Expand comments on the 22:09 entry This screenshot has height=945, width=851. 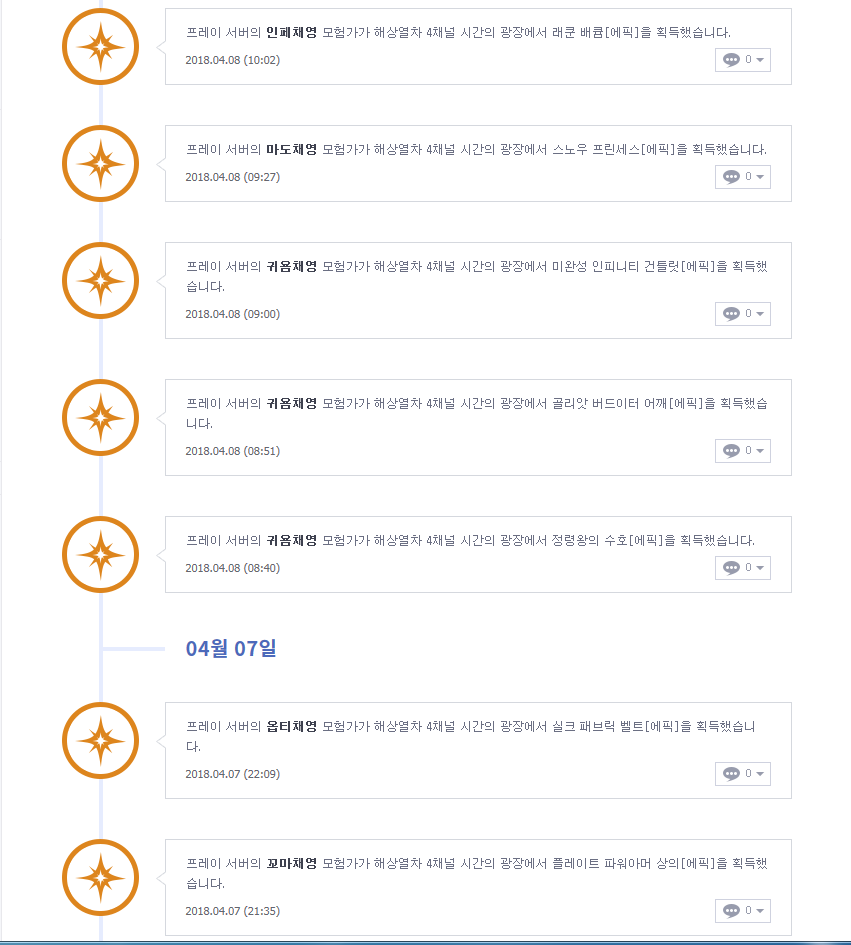point(743,774)
